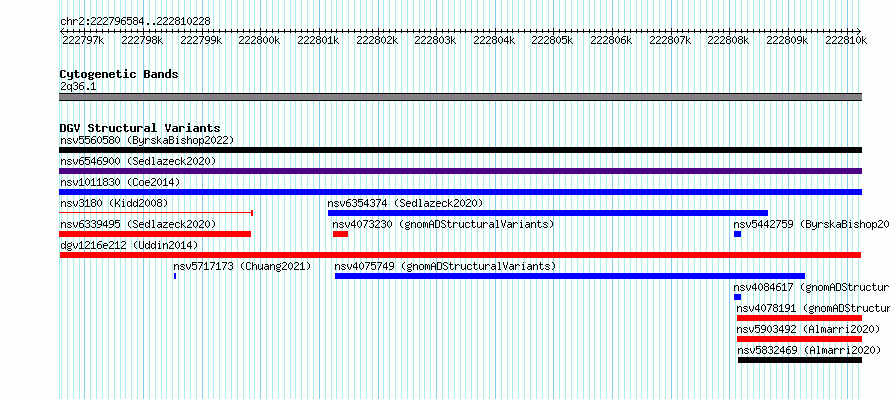Select the small blue nsv5442759 block

pyautogui.click(x=737, y=234)
